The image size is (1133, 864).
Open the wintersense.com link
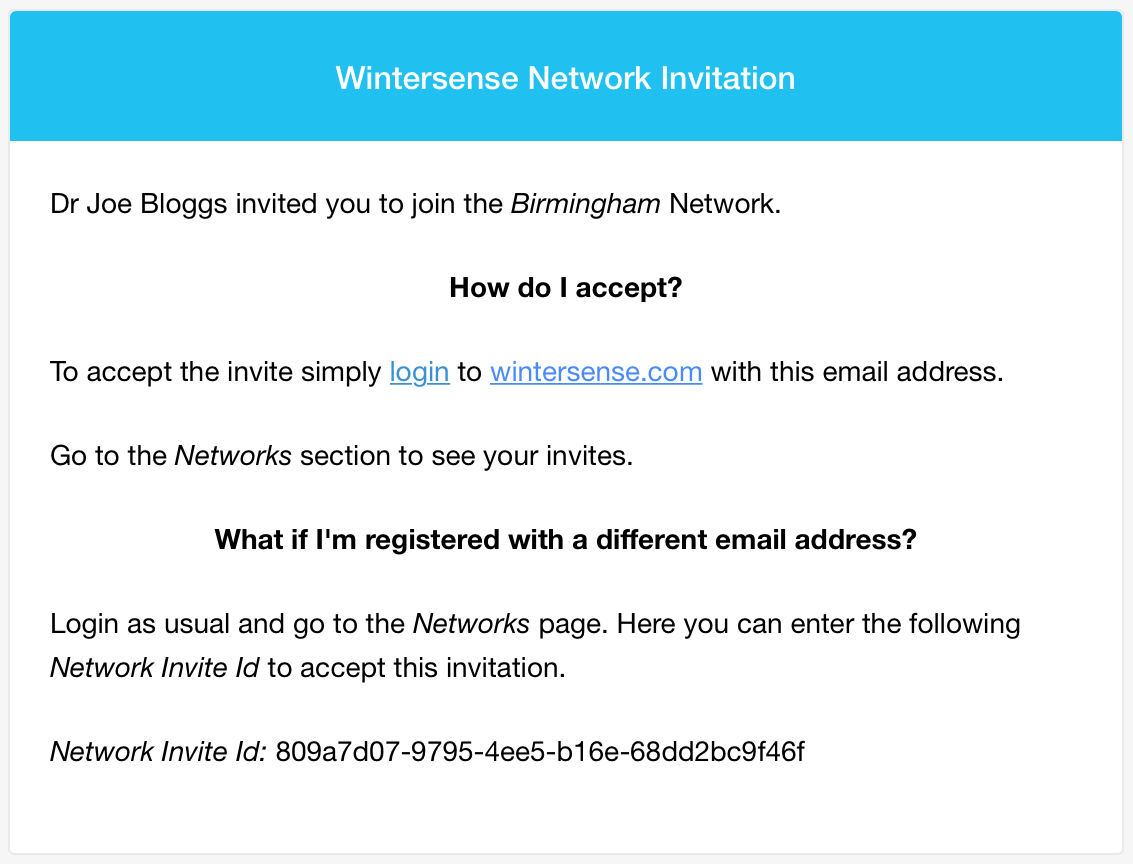pos(596,372)
